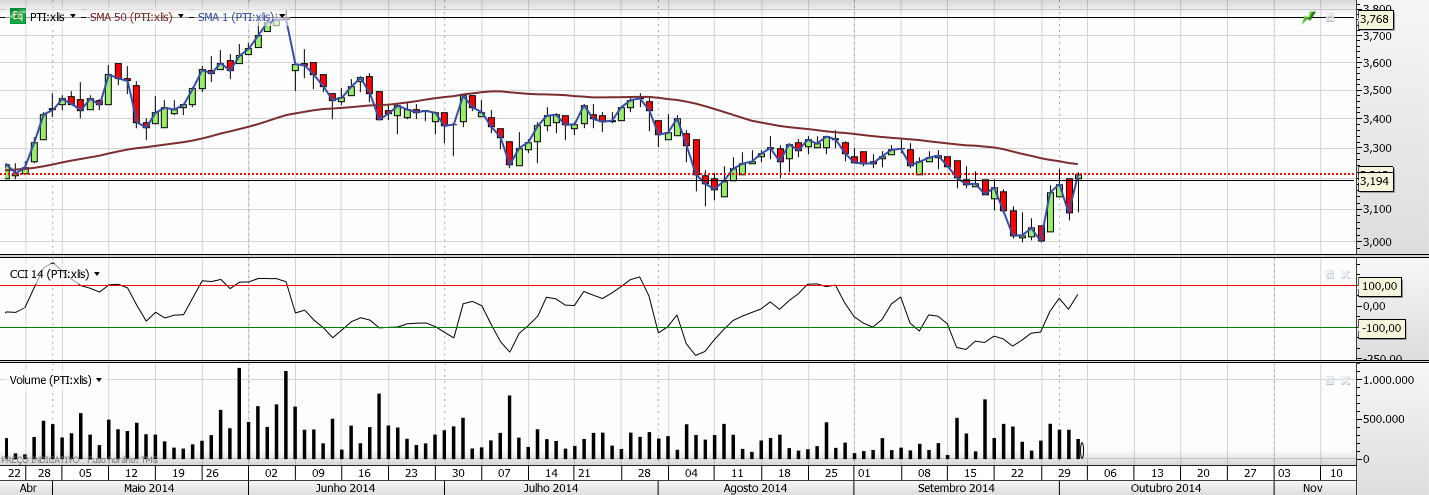Maximize the CCI 14 pane
1429x495 pixels.
[x=1330, y=274]
